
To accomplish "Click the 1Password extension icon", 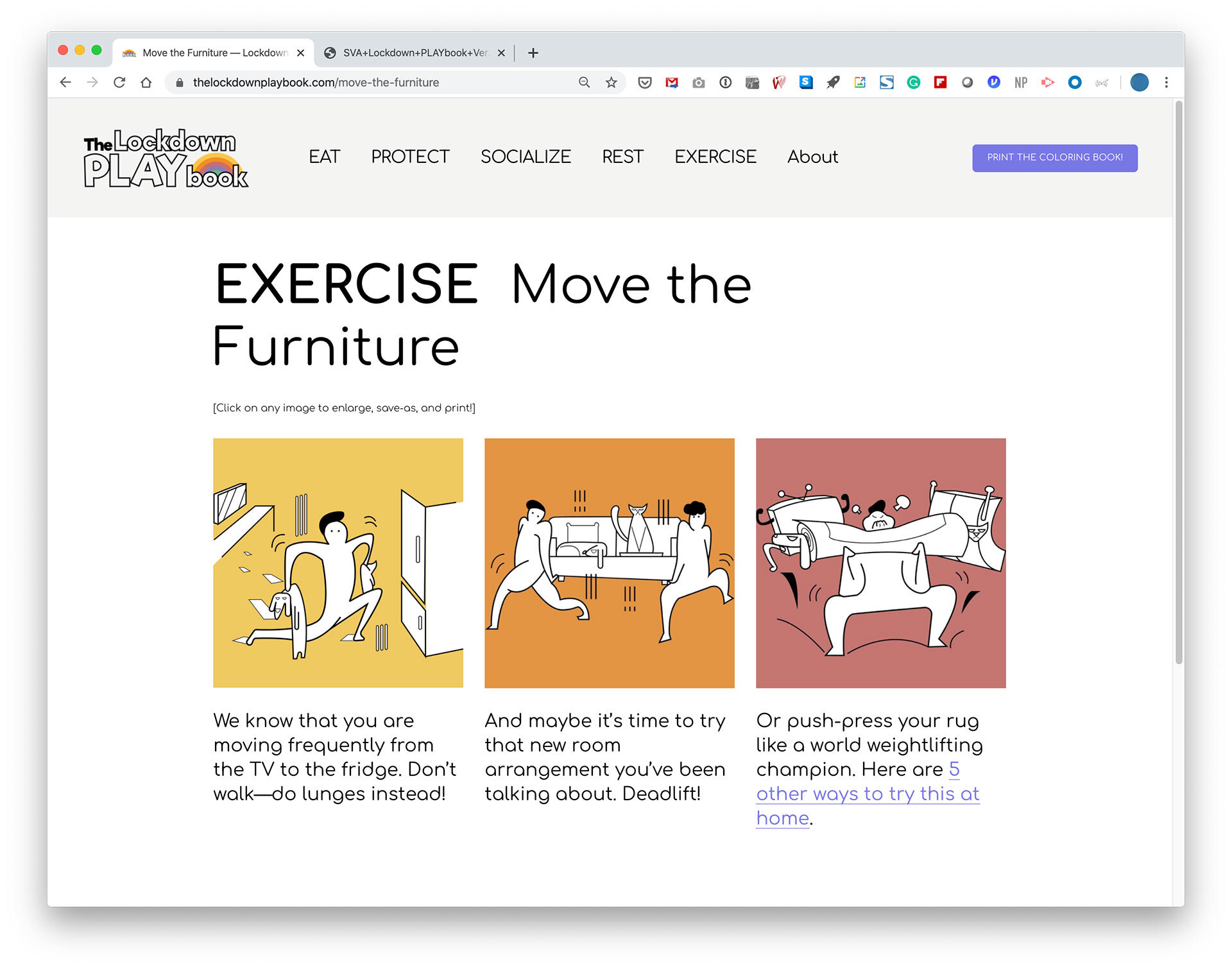I will [x=725, y=82].
